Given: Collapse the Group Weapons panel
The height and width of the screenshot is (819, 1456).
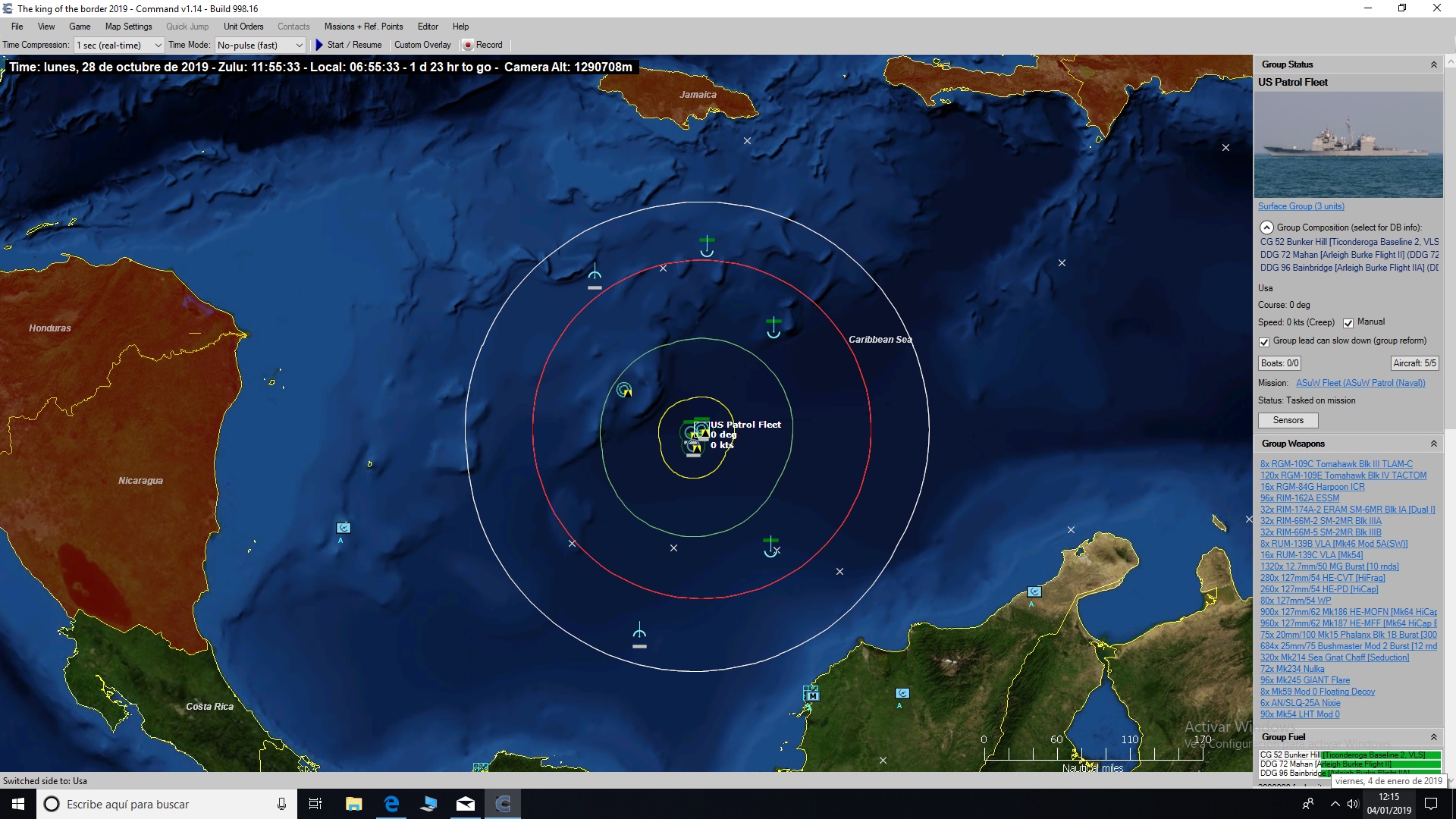Looking at the screenshot, I should (1433, 443).
